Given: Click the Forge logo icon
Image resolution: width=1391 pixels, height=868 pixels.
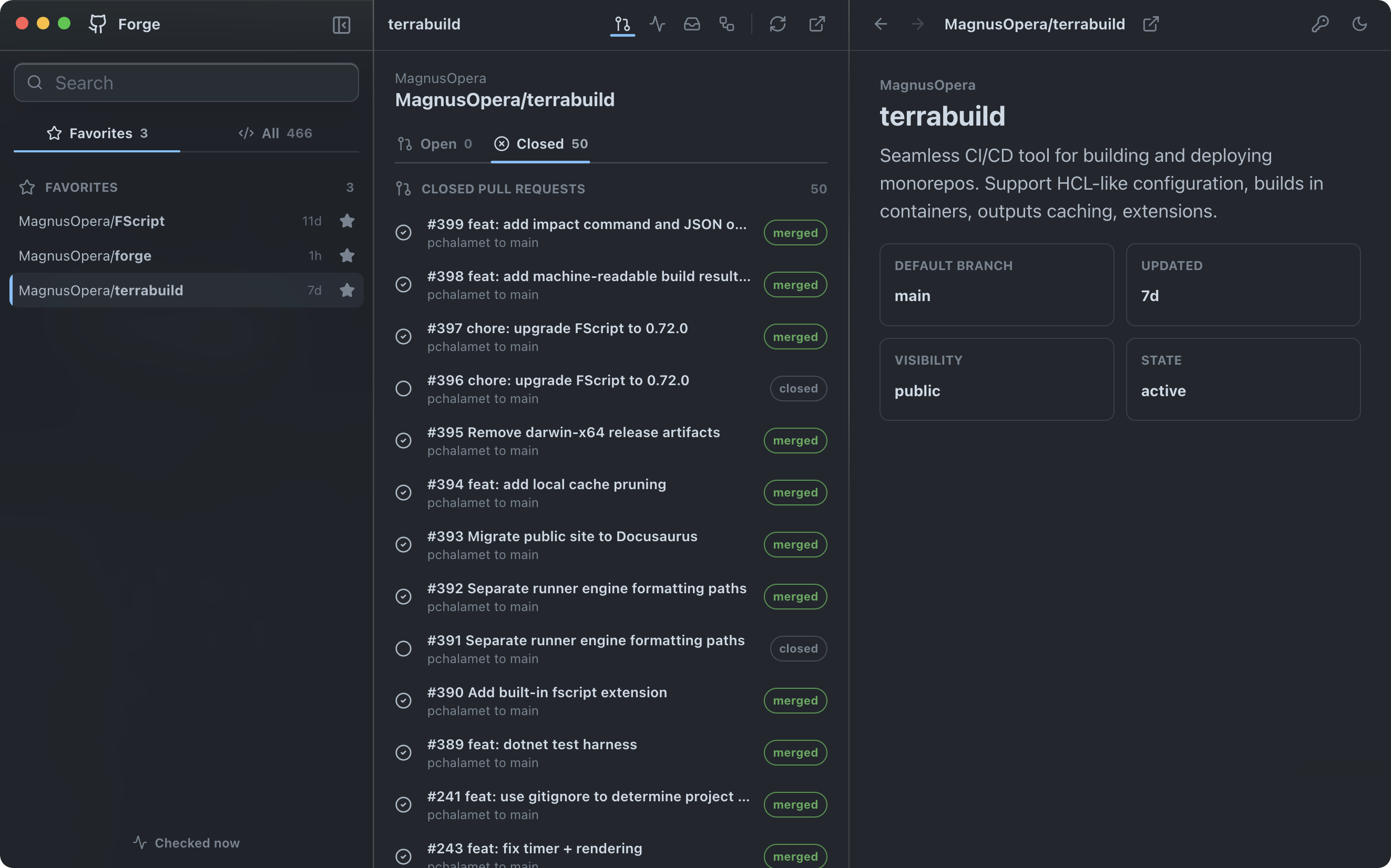Looking at the screenshot, I should tap(97, 24).
